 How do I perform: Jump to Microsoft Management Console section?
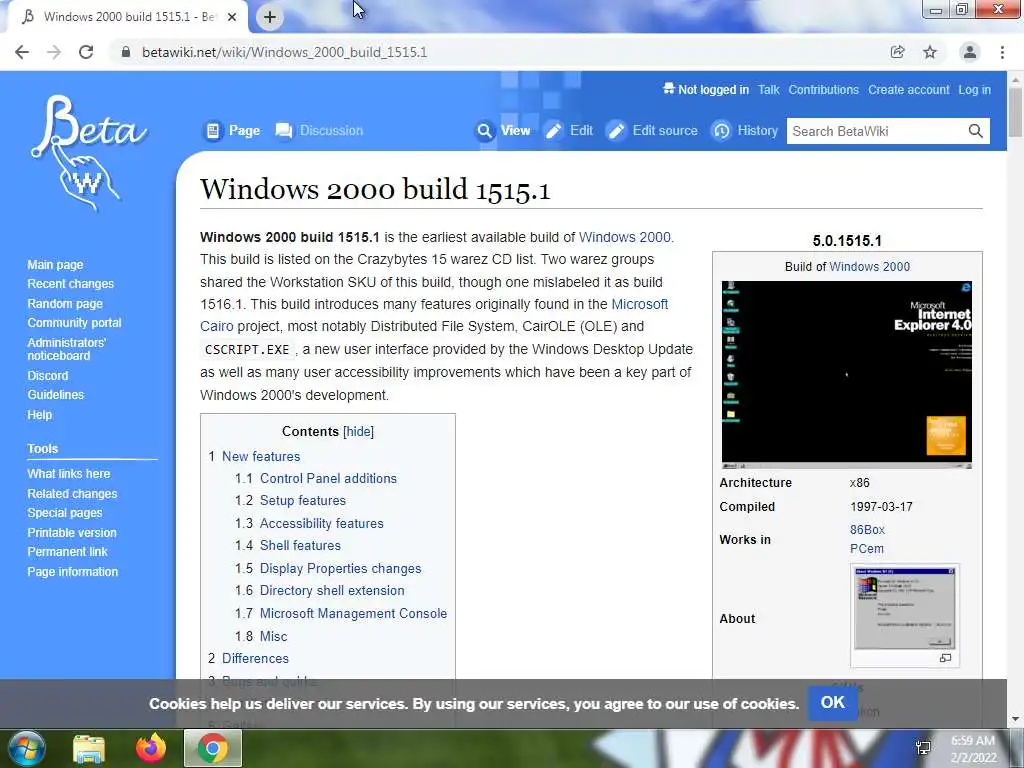353,614
